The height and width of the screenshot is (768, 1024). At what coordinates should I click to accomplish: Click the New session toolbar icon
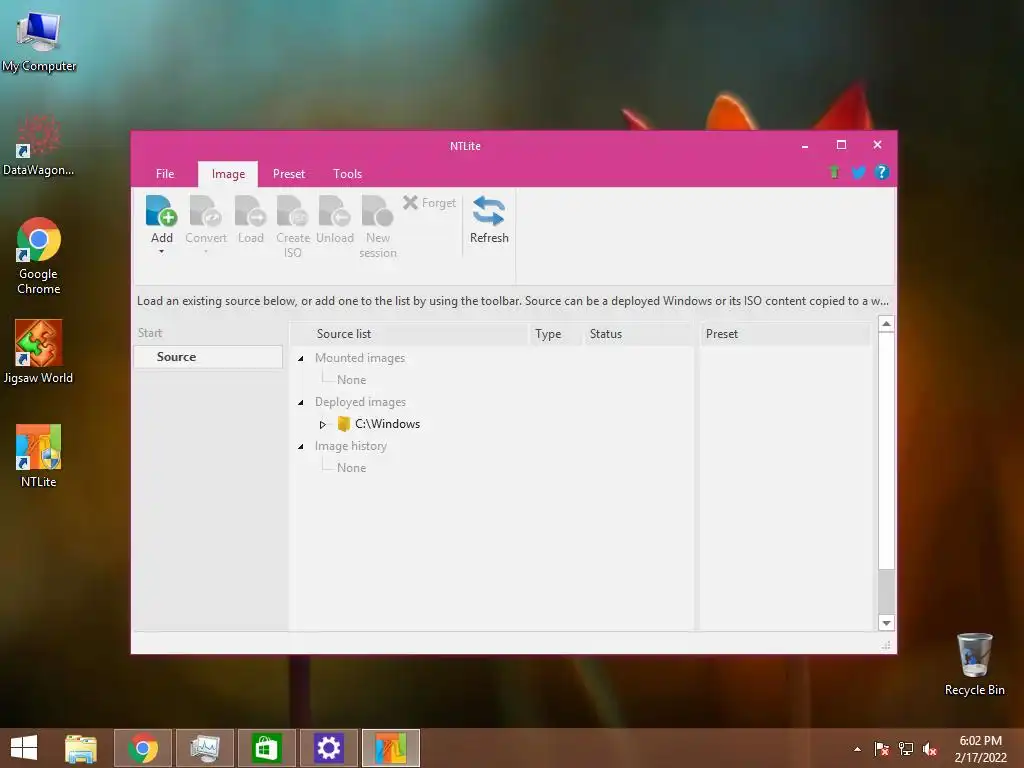click(x=377, y=212)
